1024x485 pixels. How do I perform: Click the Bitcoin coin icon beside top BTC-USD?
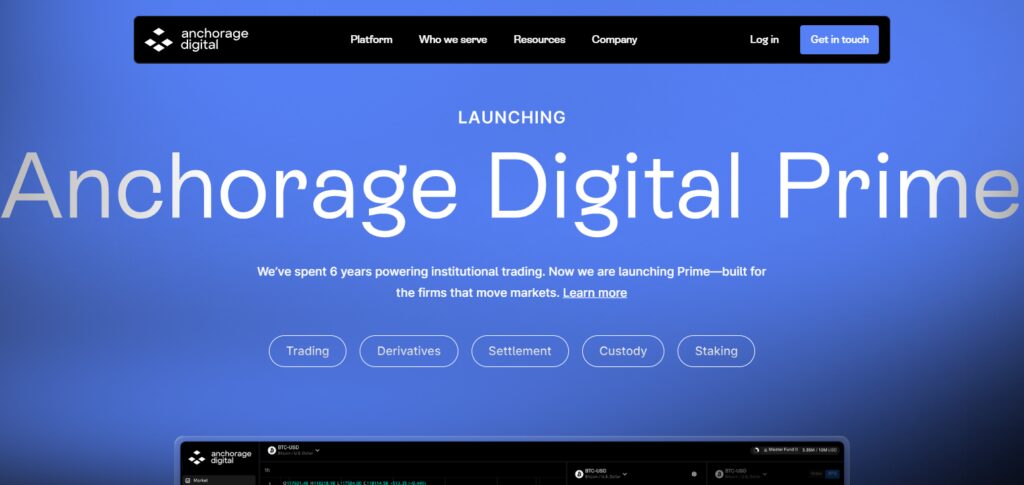(x=272, y=450)
